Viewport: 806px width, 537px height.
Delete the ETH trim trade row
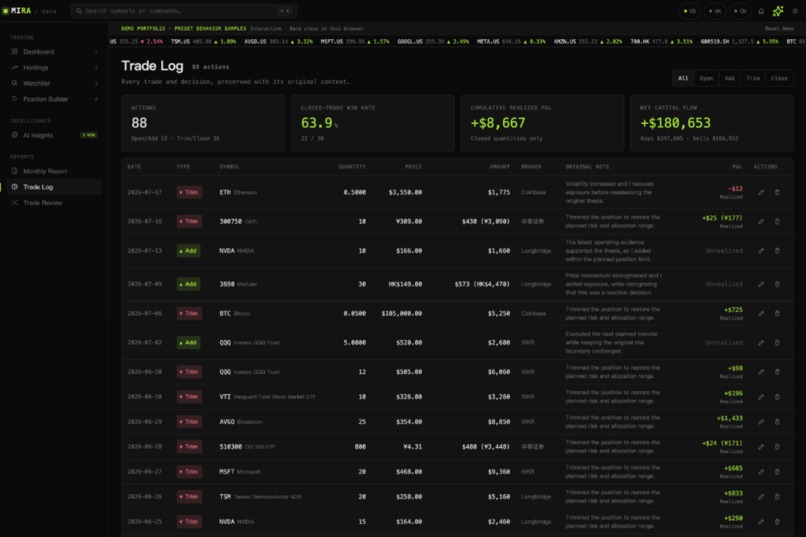pyautogui.click(x=777, y=192)
